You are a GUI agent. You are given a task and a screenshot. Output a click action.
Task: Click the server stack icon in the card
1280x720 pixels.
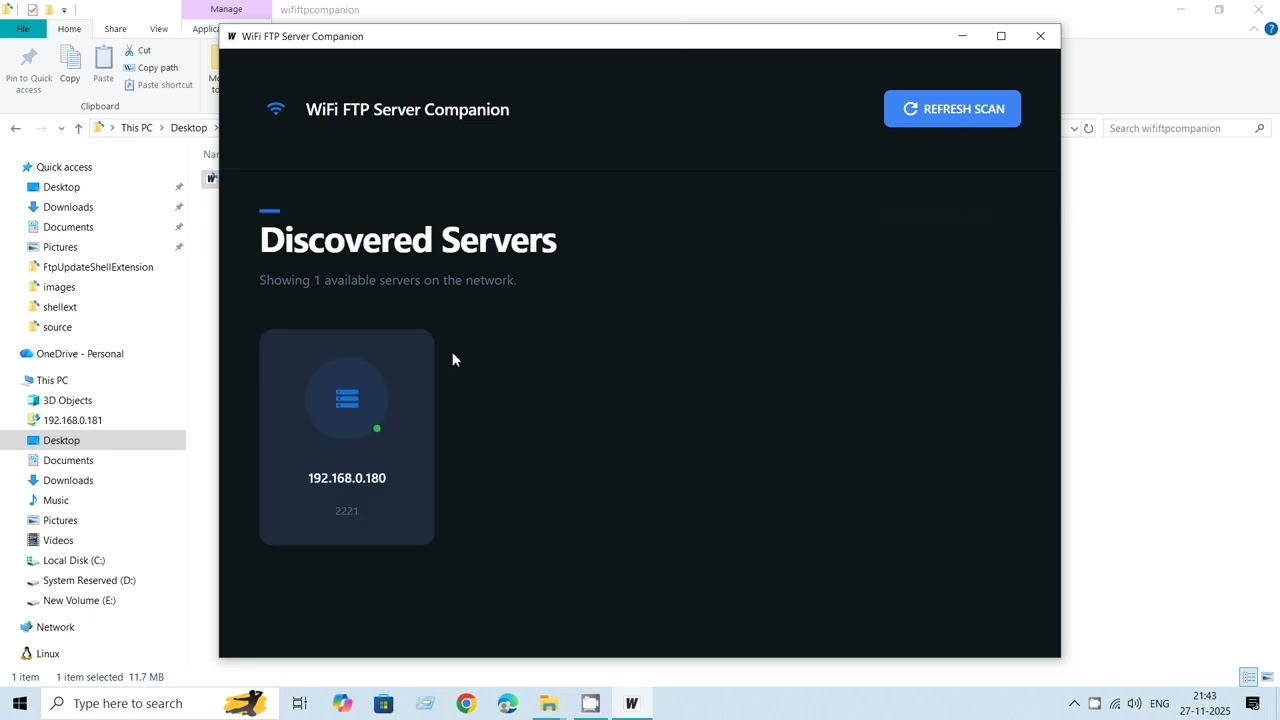coord(347,399)
